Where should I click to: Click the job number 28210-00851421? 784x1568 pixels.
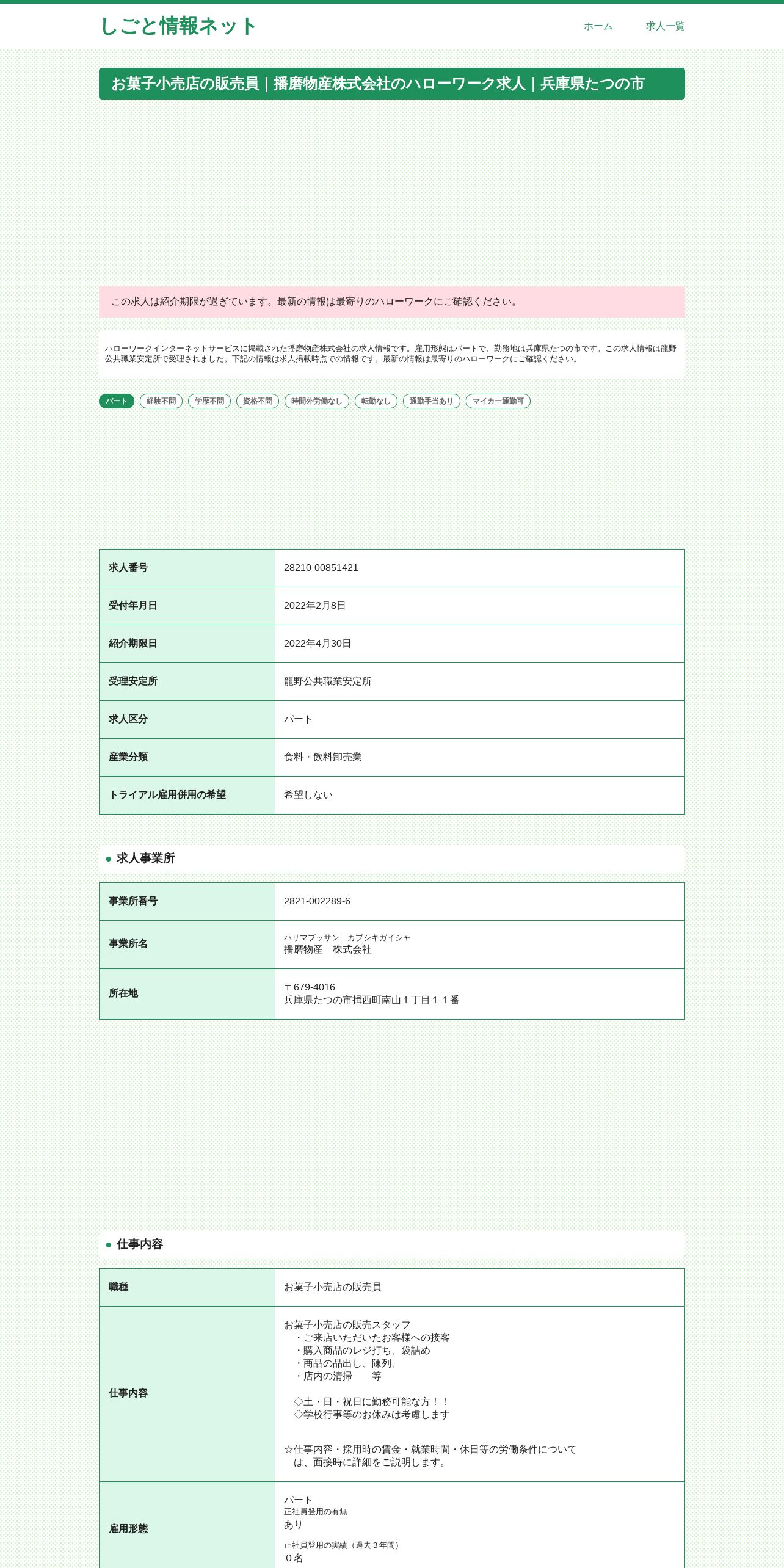point(321,568)
